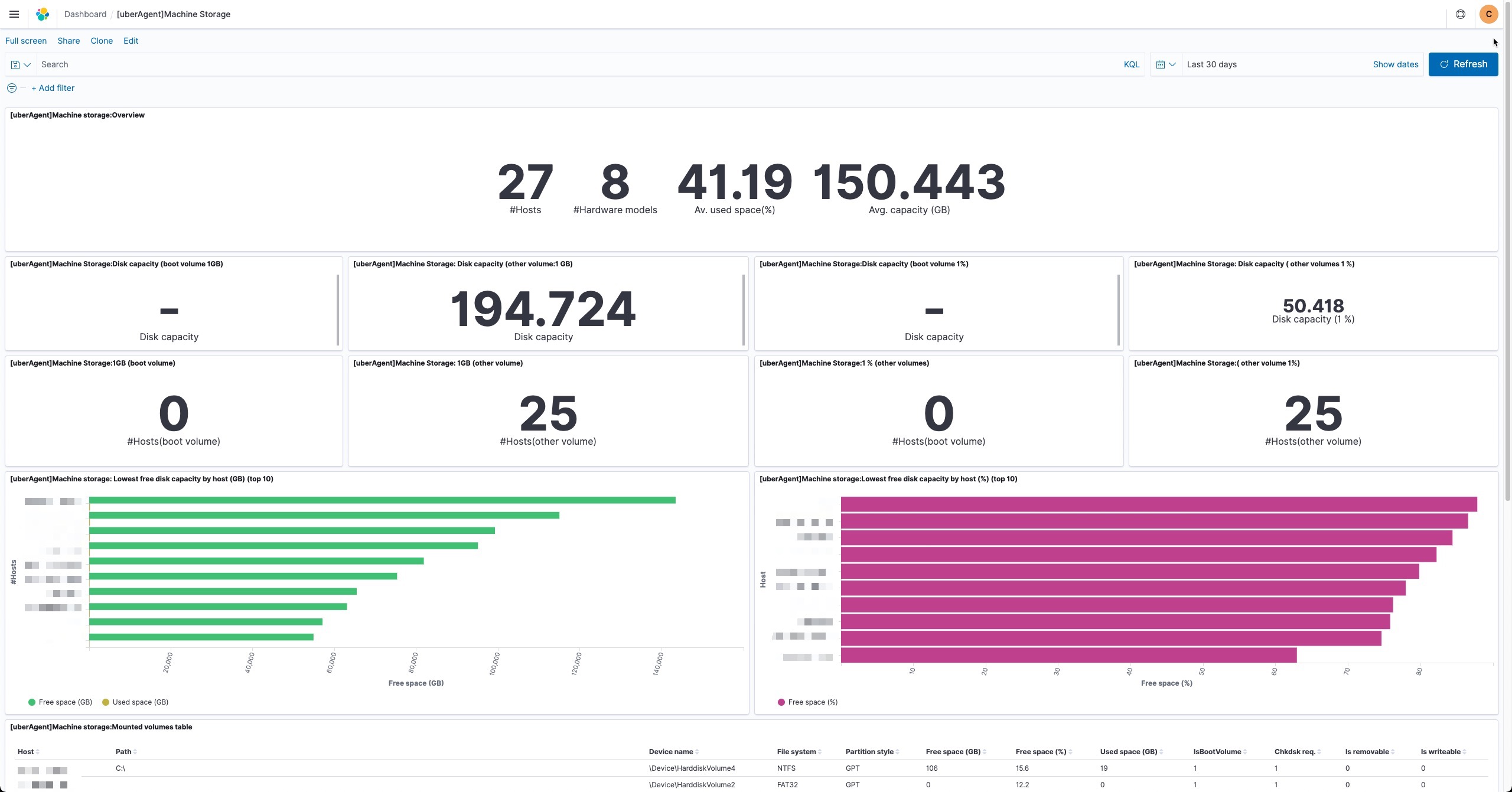Click the filter options icon
Viewport: 1512px width, 792px height.
click(12, 88)
